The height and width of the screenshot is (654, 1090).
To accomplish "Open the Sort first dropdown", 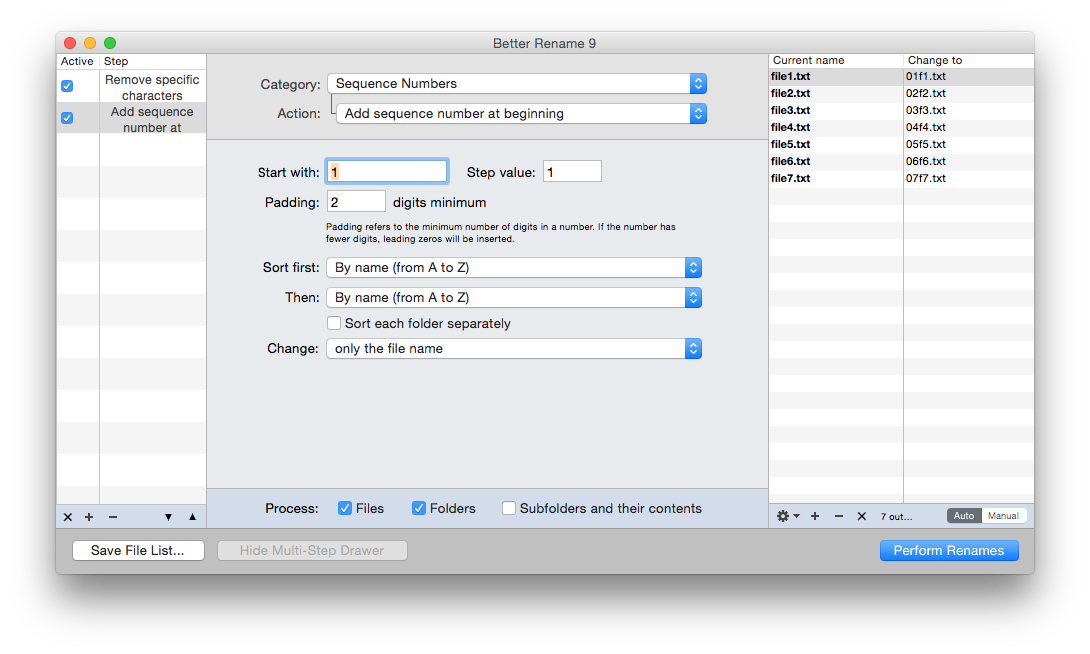I will (x=514, y=268).
